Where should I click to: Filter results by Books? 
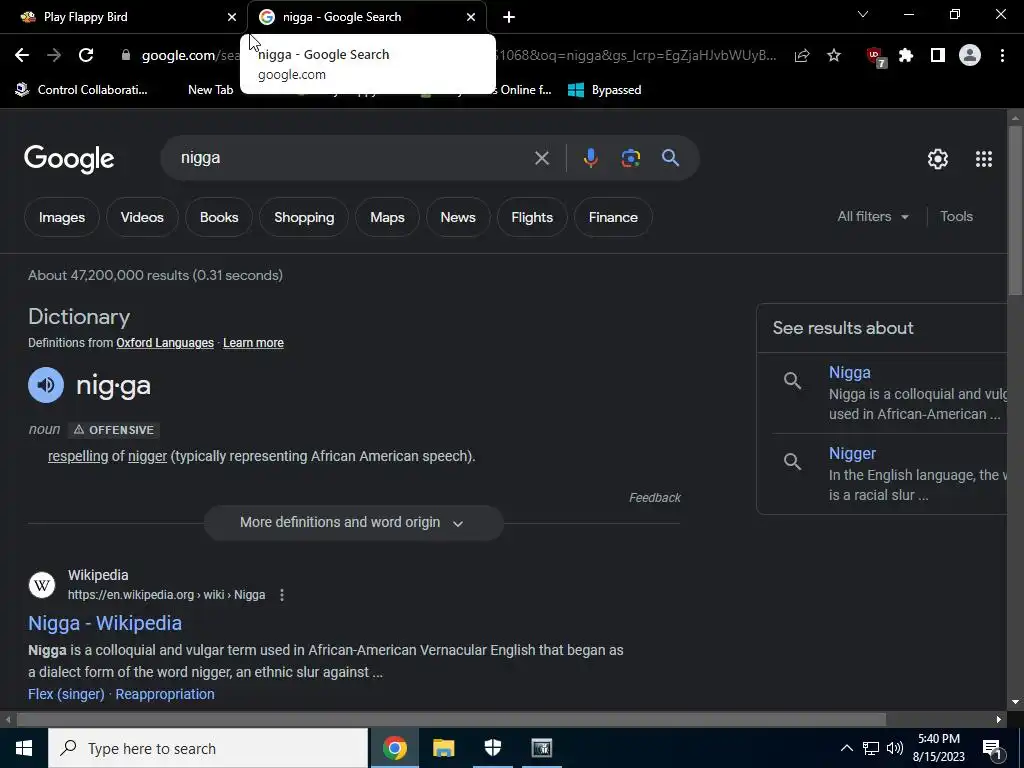[219, 217]
